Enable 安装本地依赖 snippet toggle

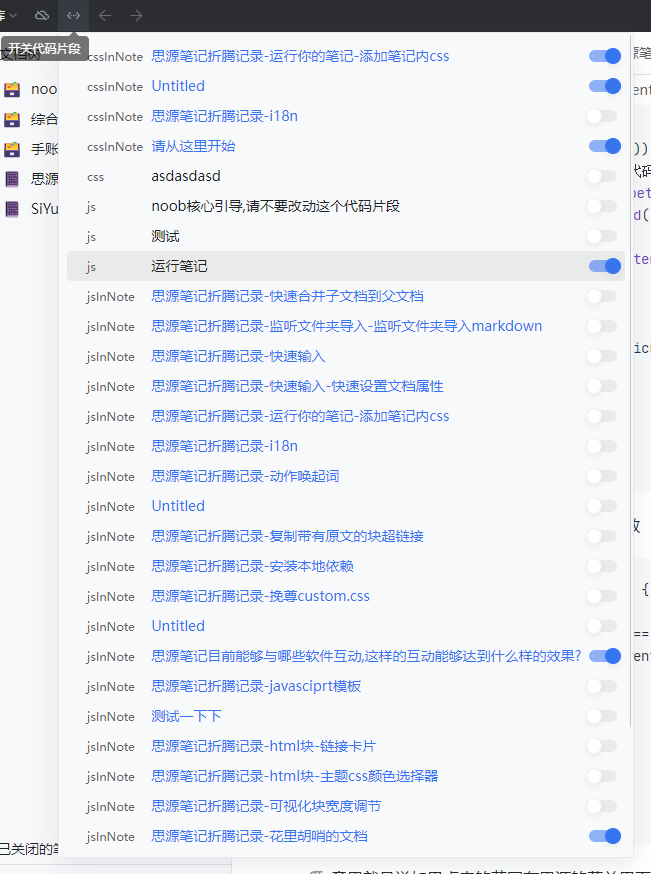[x=602, y=566]
